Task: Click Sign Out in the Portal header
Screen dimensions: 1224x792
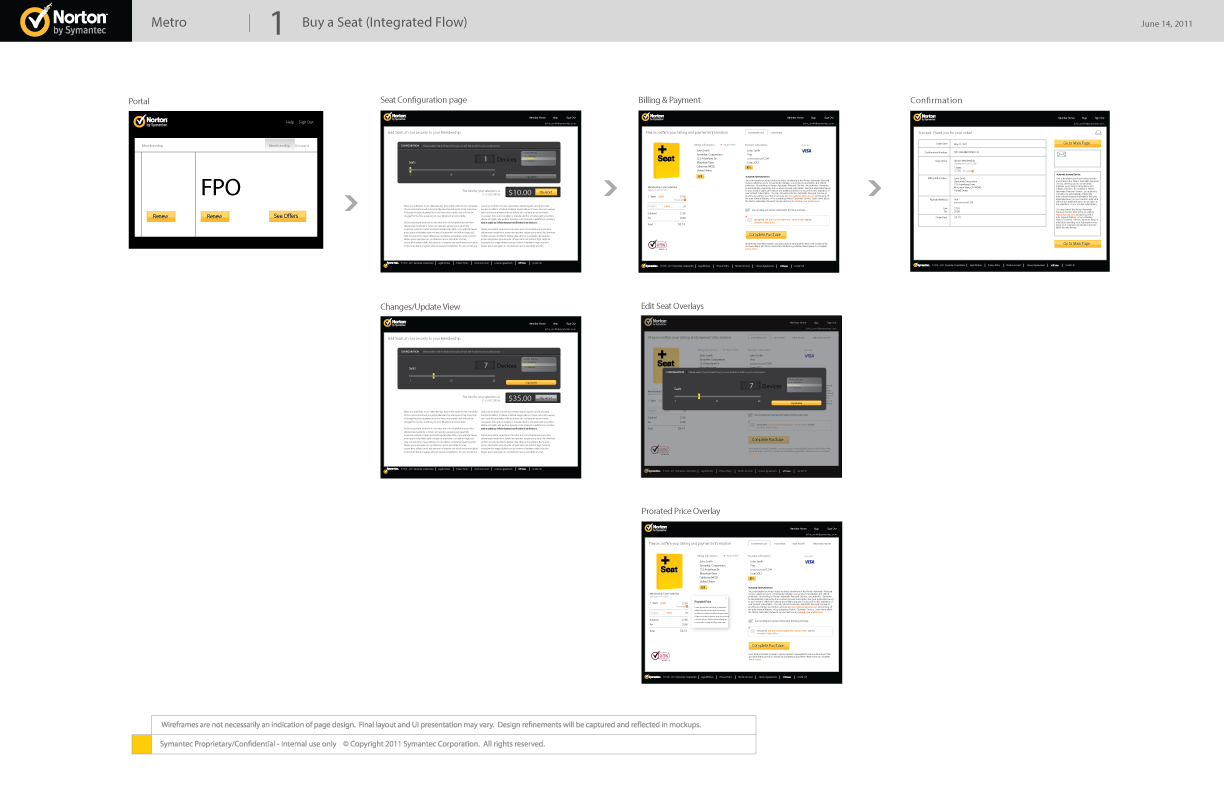Action: [x=306, y=122]
